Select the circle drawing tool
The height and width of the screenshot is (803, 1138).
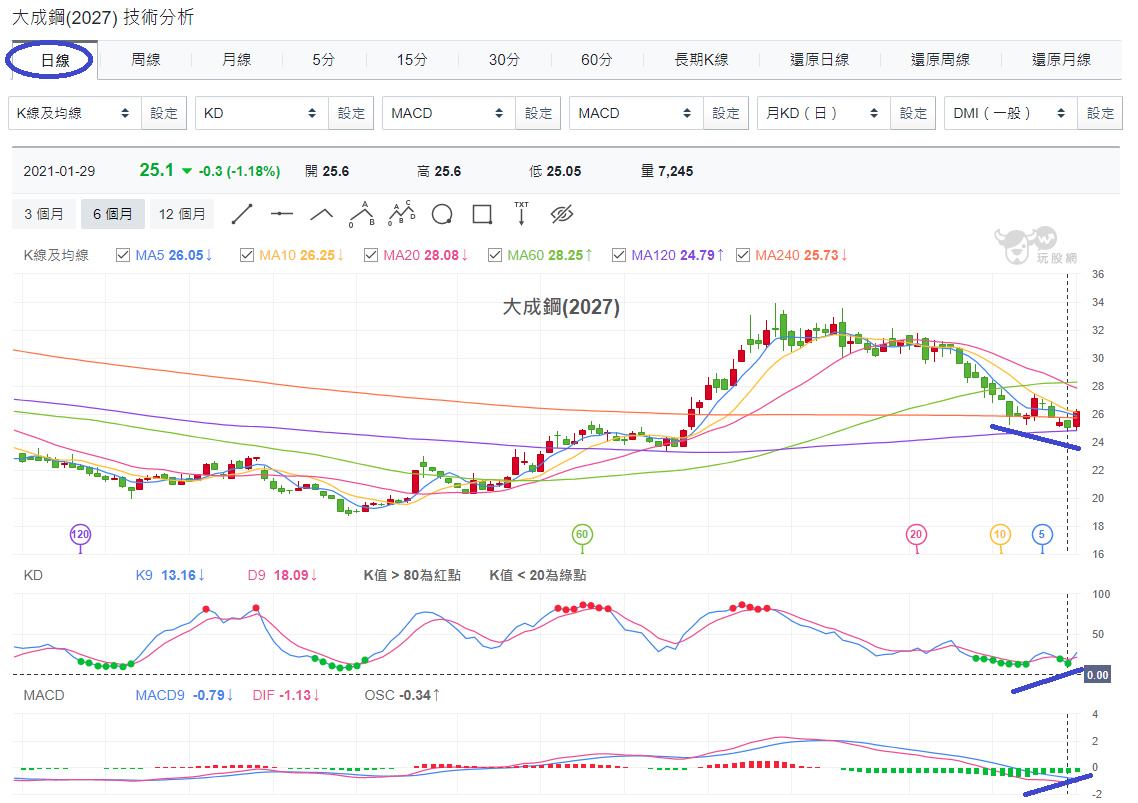[x=442, y=214]
